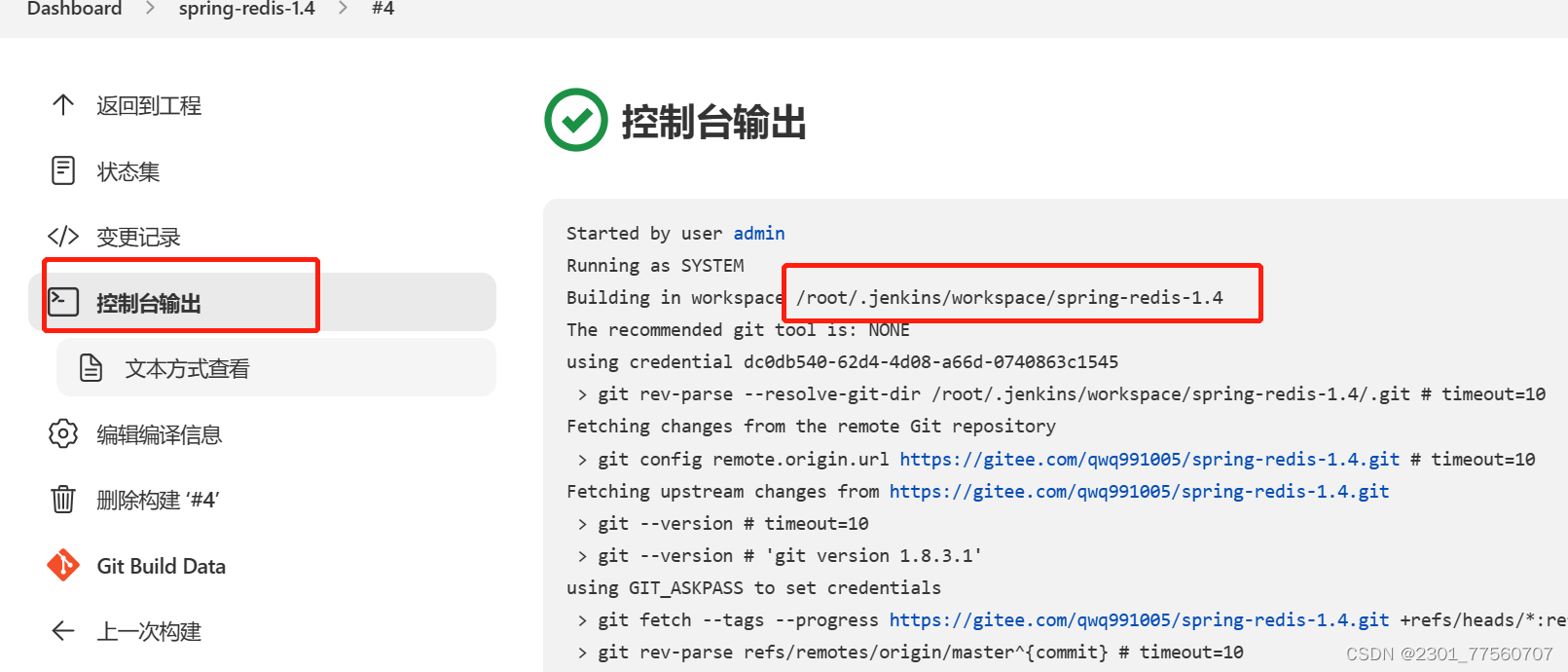1568x672 pixels.
Task: Click the 'git --version # timeout=10' line
Action: click(722, 523)
